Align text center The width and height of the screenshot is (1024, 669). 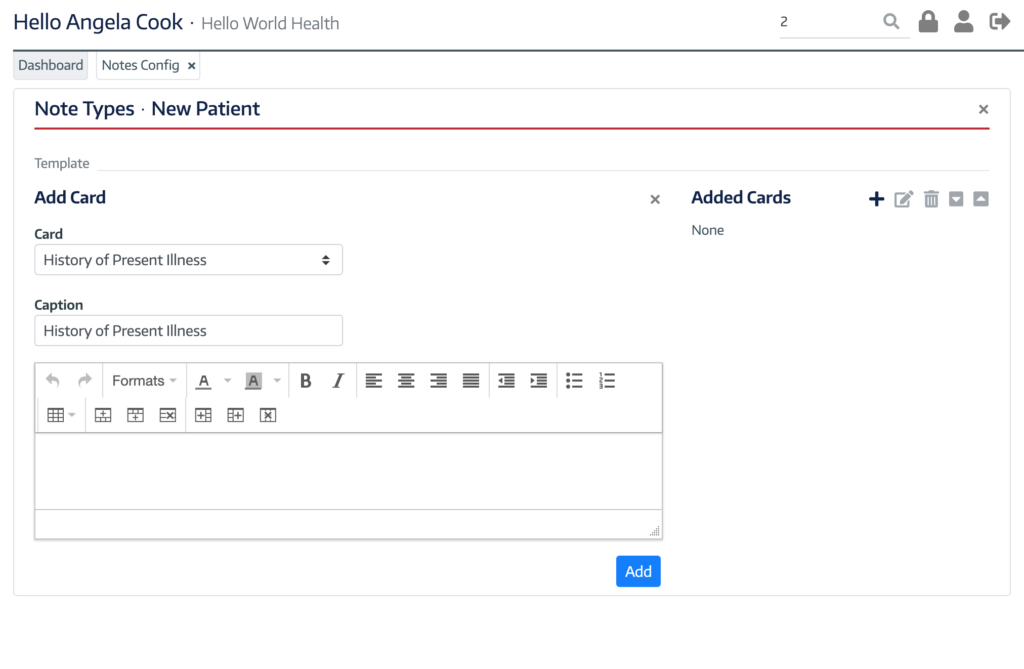[406, 381]
